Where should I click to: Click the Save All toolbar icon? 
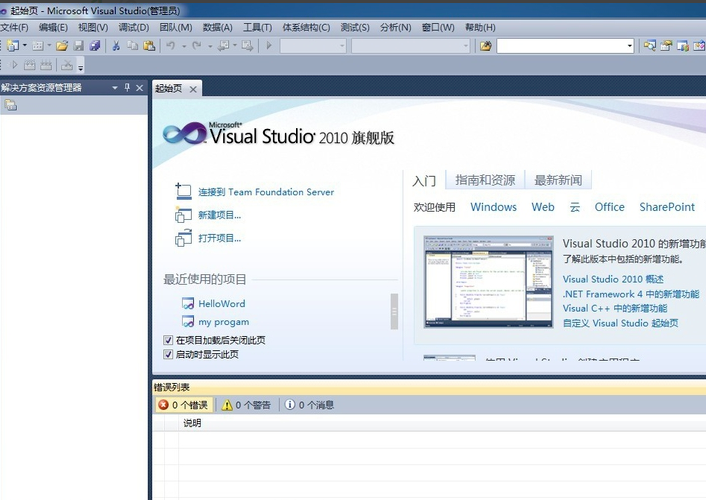(x=95, y=46)
